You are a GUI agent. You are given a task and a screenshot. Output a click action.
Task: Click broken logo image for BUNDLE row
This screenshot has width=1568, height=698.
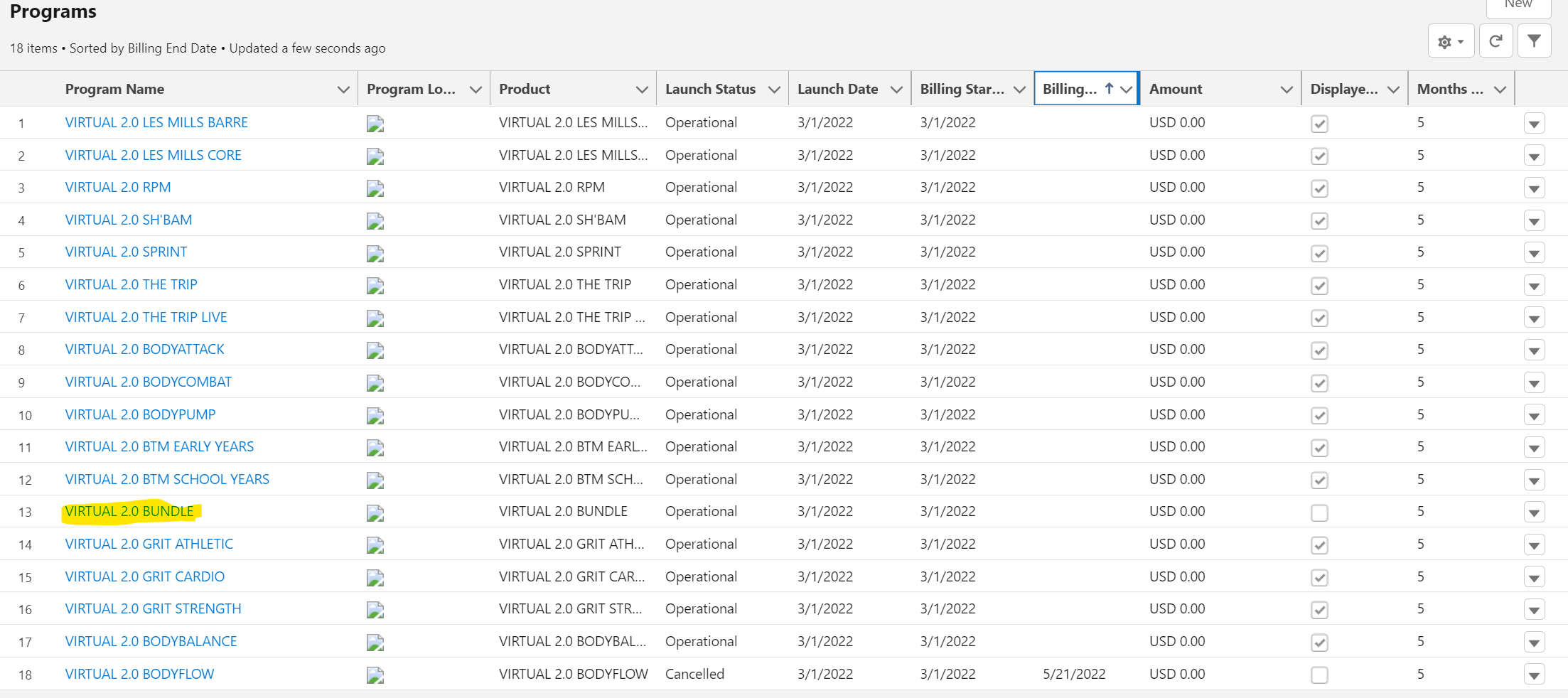pyautogui.click(x=375, y=512)
